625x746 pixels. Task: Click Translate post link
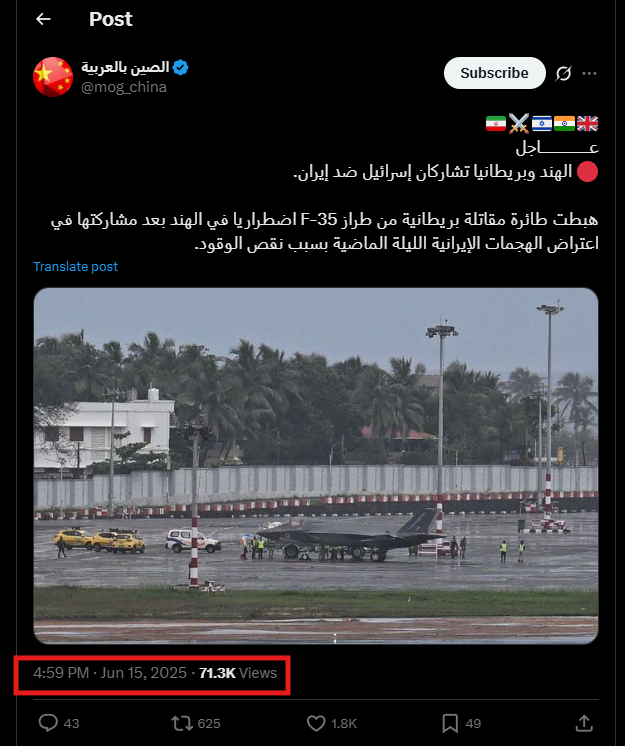point(75,266)
